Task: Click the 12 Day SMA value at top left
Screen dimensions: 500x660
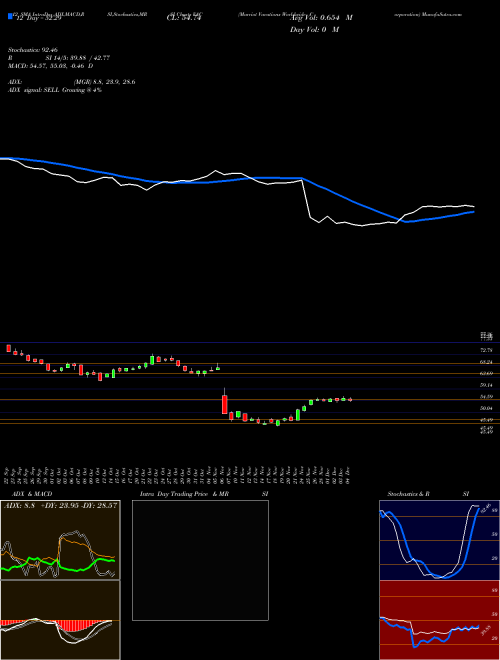Action: pos(39,18)
